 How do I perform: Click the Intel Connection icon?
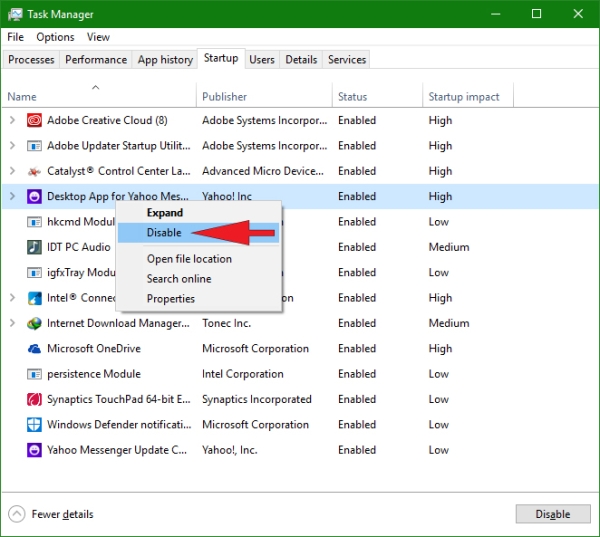(x=34, y=298)
